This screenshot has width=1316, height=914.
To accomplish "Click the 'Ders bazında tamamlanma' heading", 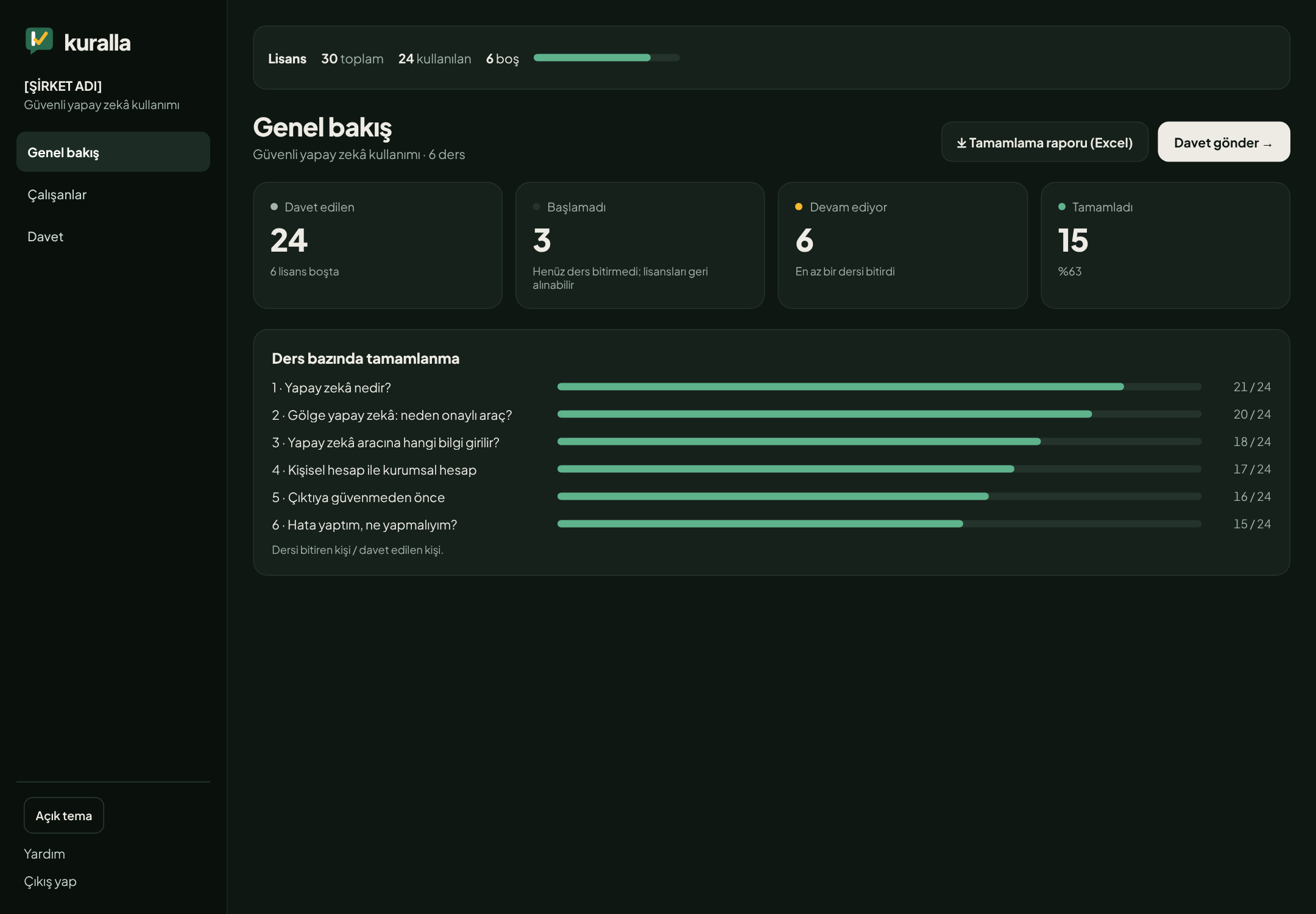I will 366,358.
